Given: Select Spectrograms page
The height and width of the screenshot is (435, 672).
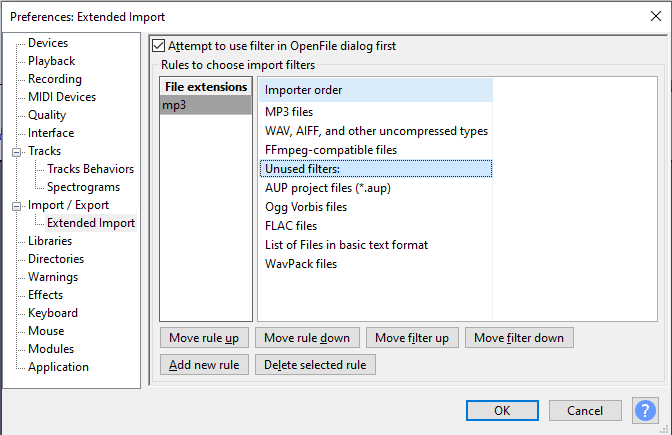Looking at the screenshot, I should (x=84, y=187).
